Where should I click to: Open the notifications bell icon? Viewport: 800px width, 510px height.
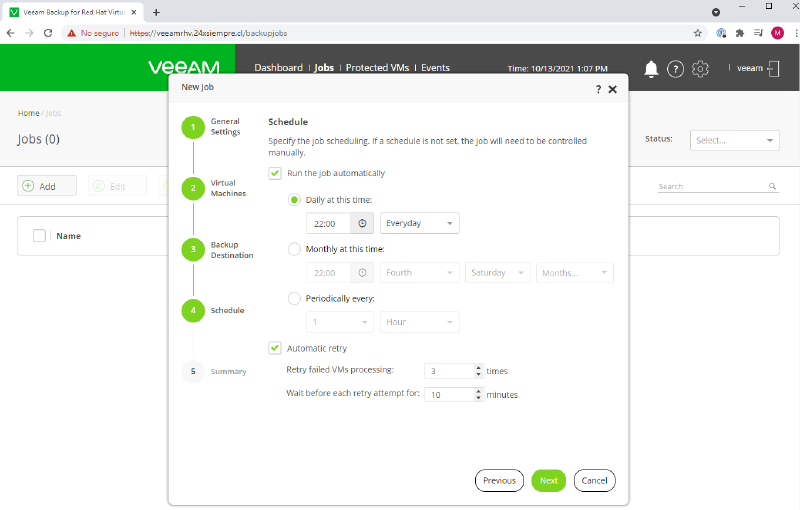(x=651, y=68)
